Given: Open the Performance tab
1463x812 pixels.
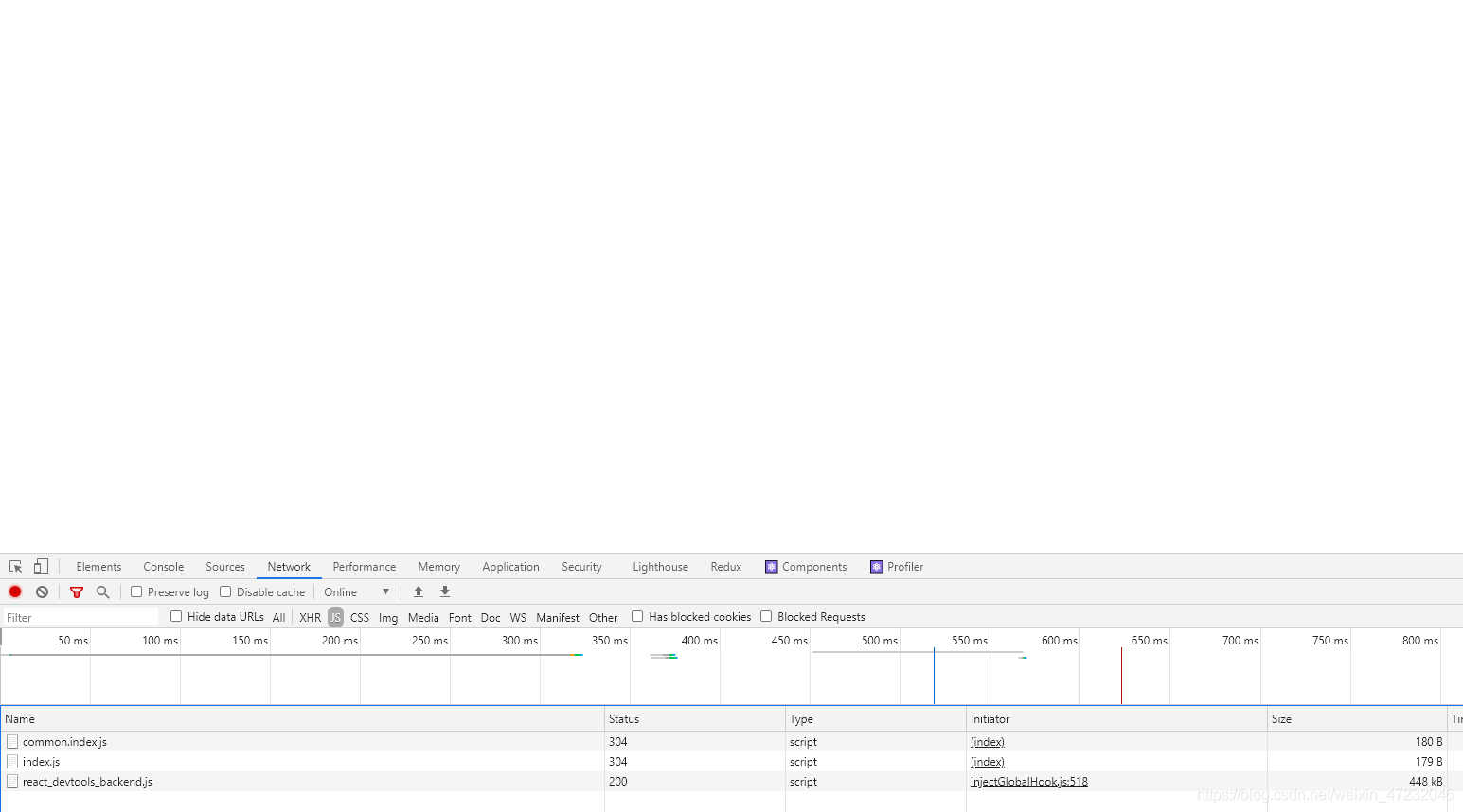Looking at the screenshot, I should pyautogui.click(x=365, y=567).
